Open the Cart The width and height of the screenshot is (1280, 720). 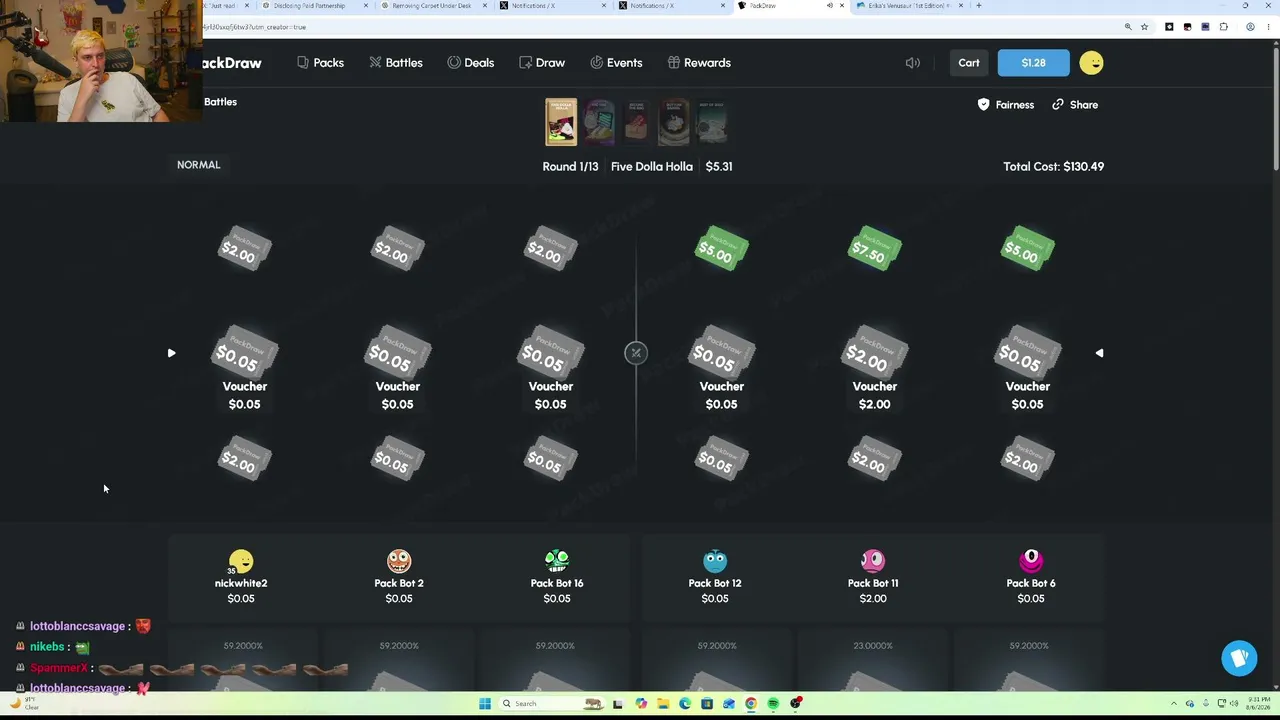[x=969, y=63]
